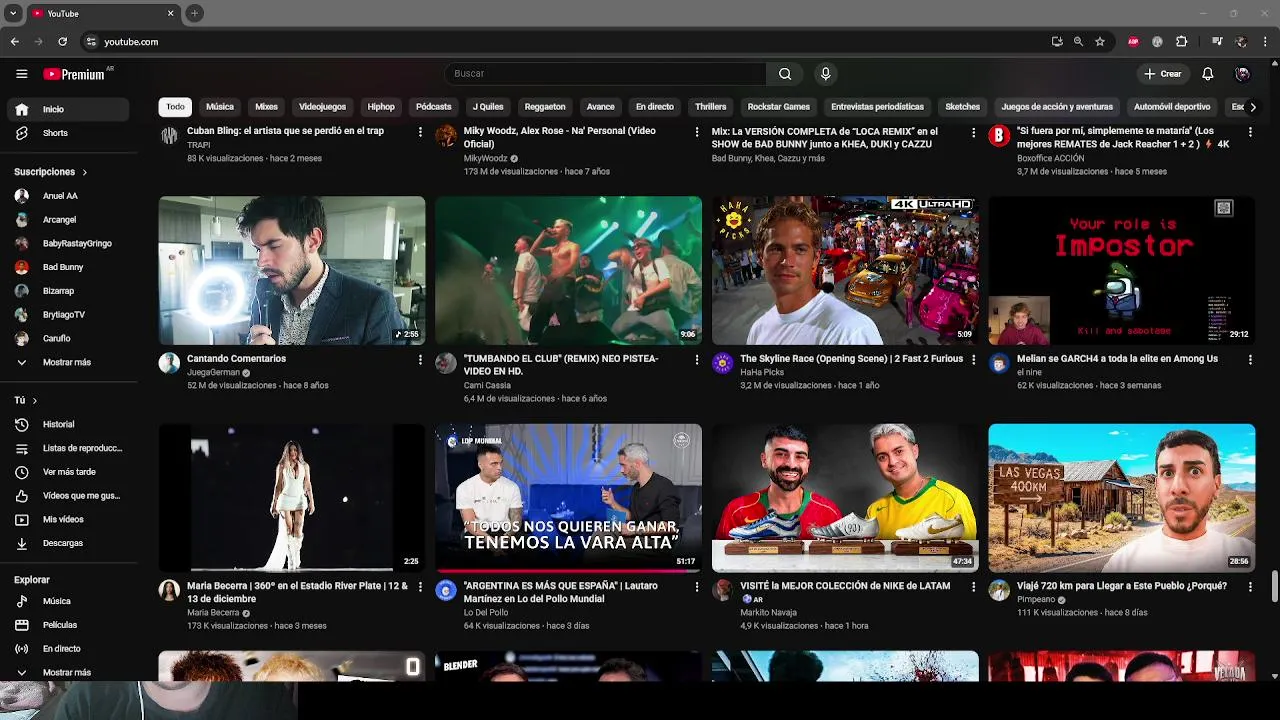This screenshot has height=720, width=1280.
Task: Reload the page in browser toolbar
Action: tap(62, 41)
